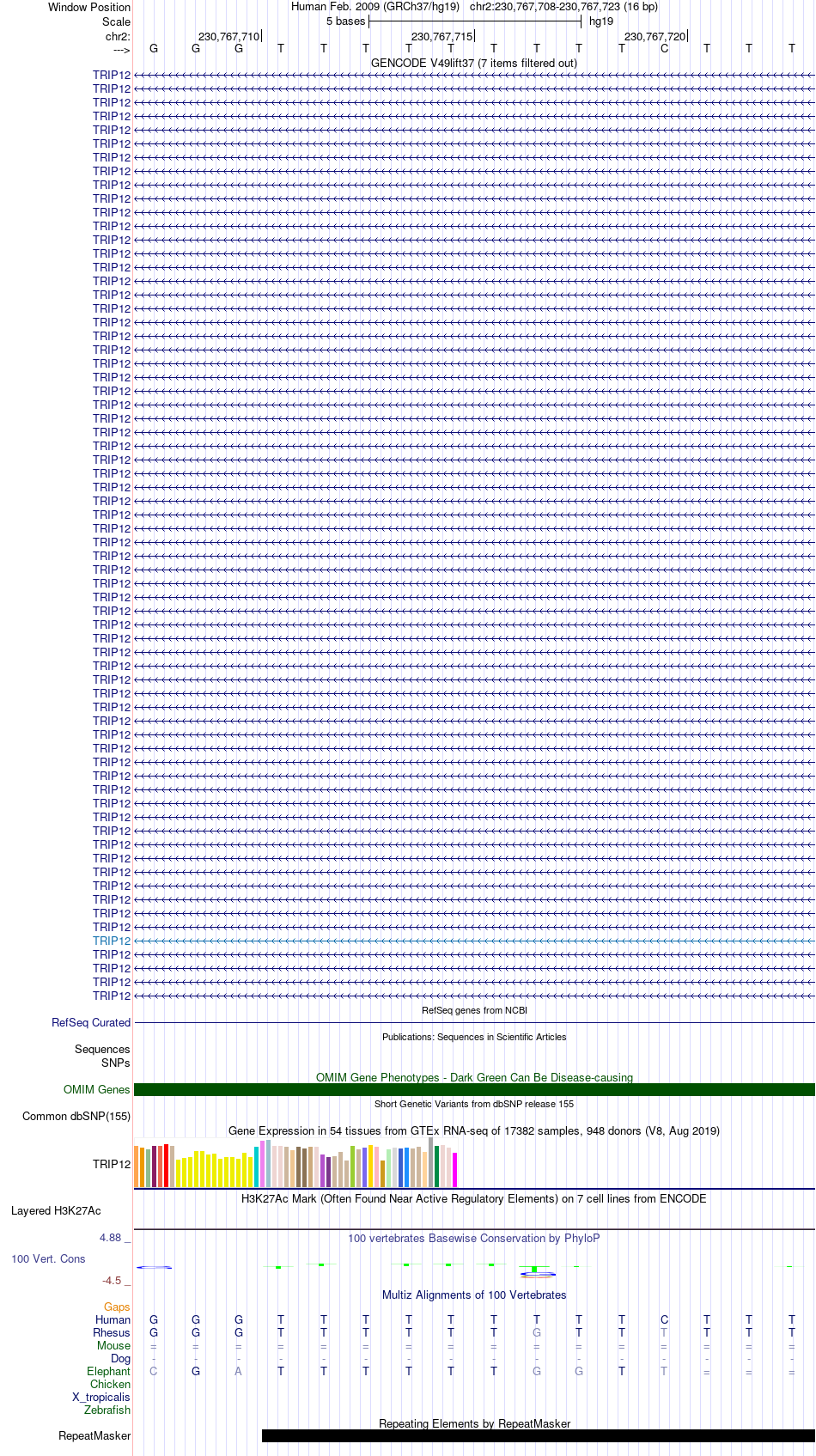Click the Rhesus alignment row label
Screen dimensions: 816x1456
tap(112, 1333)
